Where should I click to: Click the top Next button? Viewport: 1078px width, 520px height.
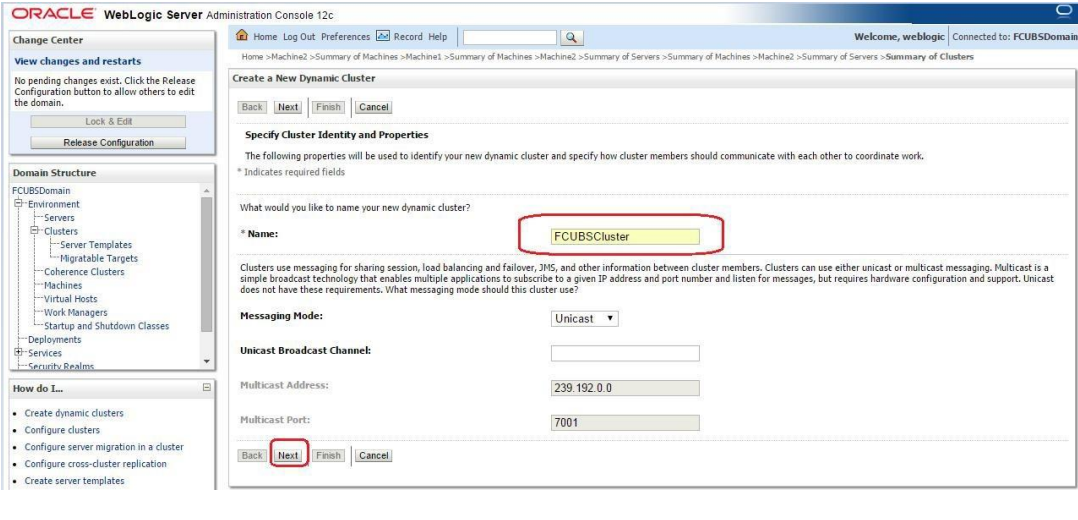click(288, 107)
